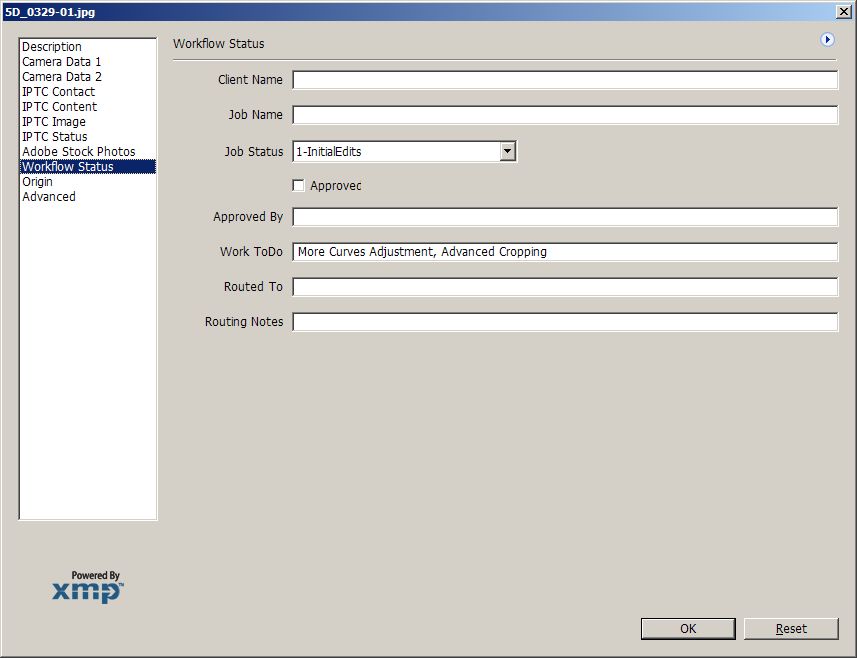Click the Client Name label
The width and height of the screenshot is (857, 658).
click(250, 80)
